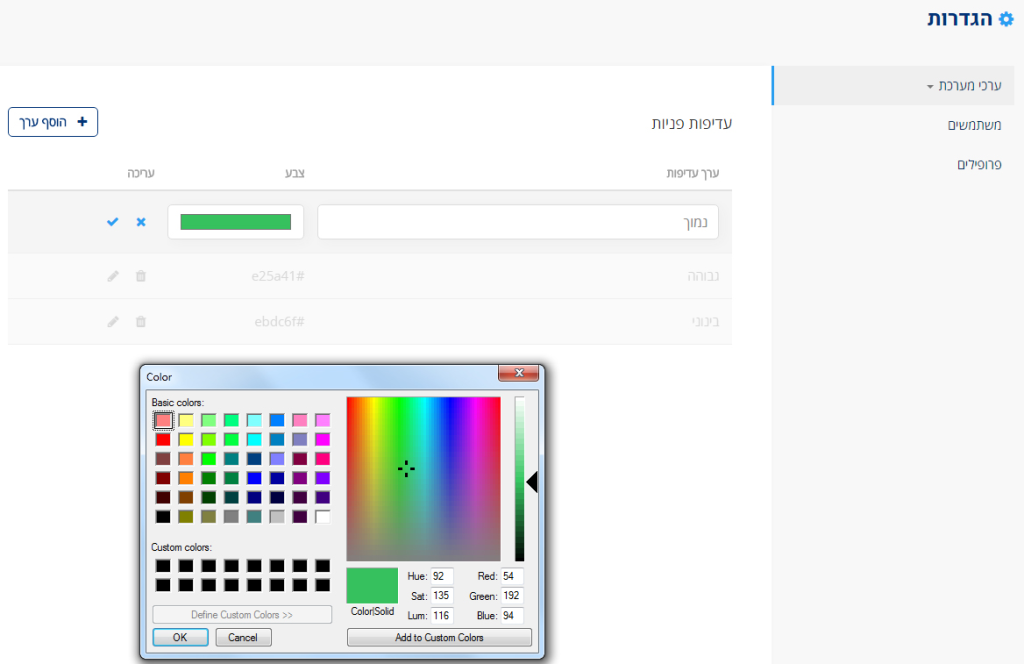The image size is (1024, 664).
Task: Click the crosshair in the color spectrum
Action: point(406,468)
